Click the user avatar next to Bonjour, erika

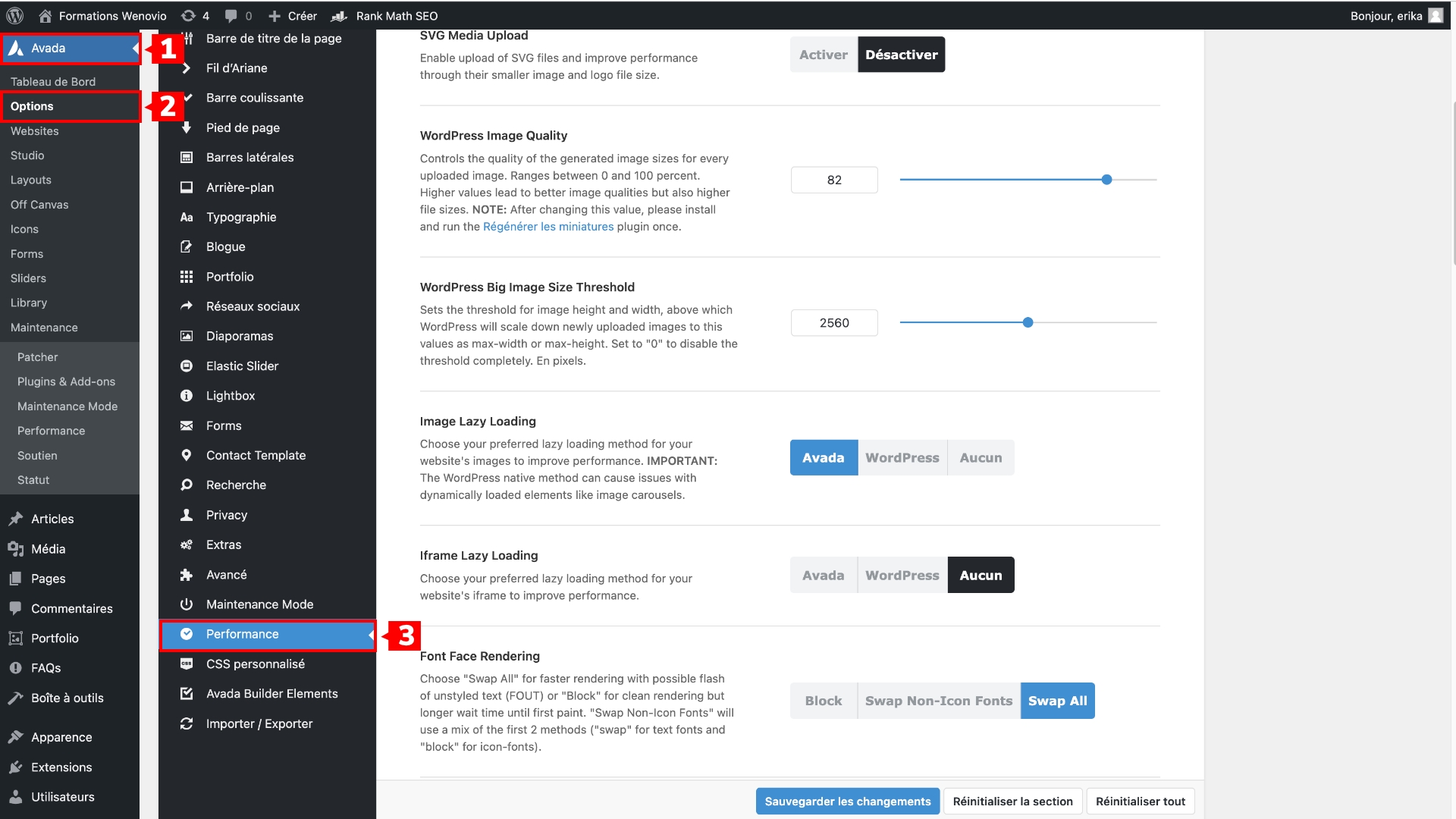(1436, 15)
